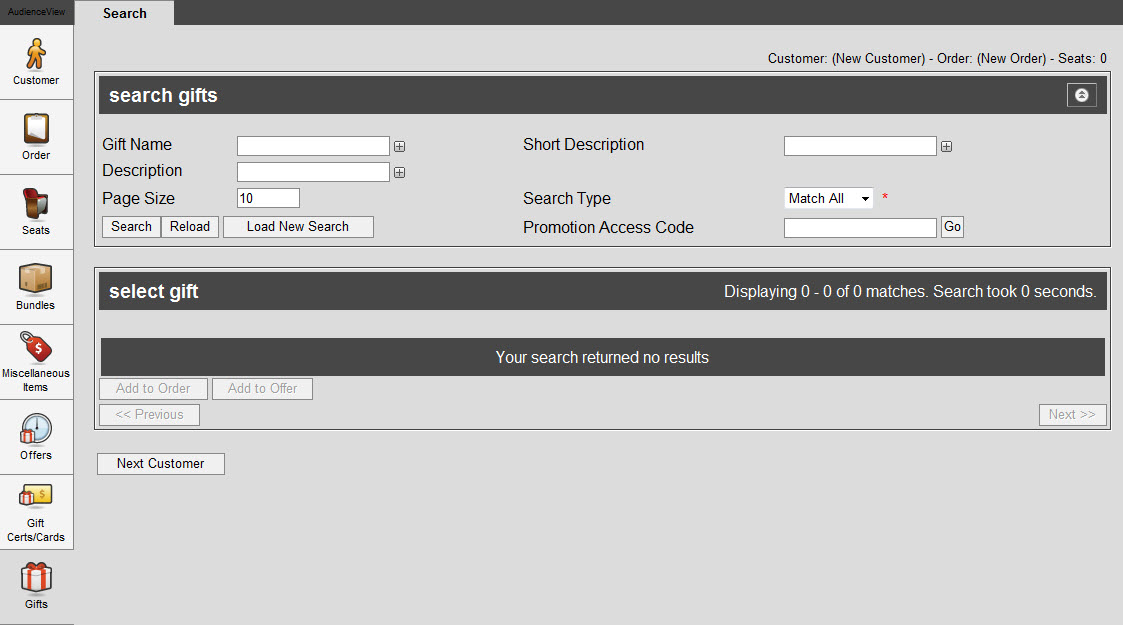
Task: Focus the Gift Name input field
Action: (x=313, y=146)
